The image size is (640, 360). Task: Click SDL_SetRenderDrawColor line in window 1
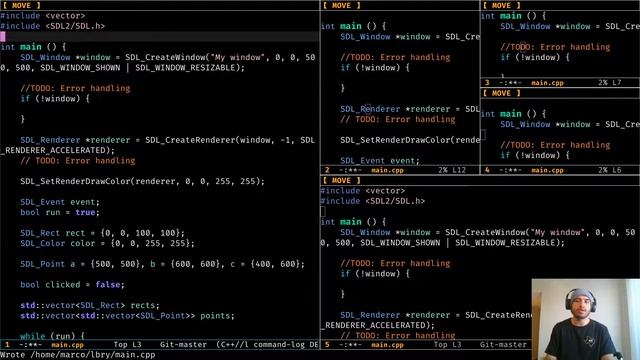(142, 181)
